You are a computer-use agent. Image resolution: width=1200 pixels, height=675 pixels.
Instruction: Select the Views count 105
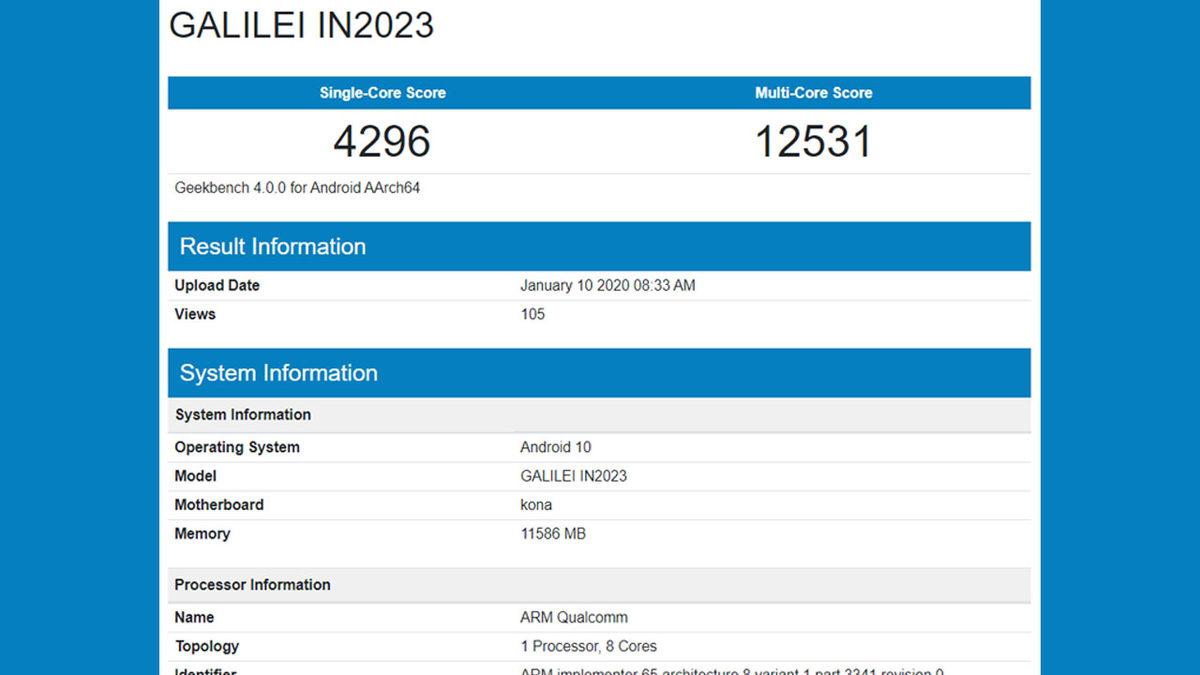pos(531,314)
